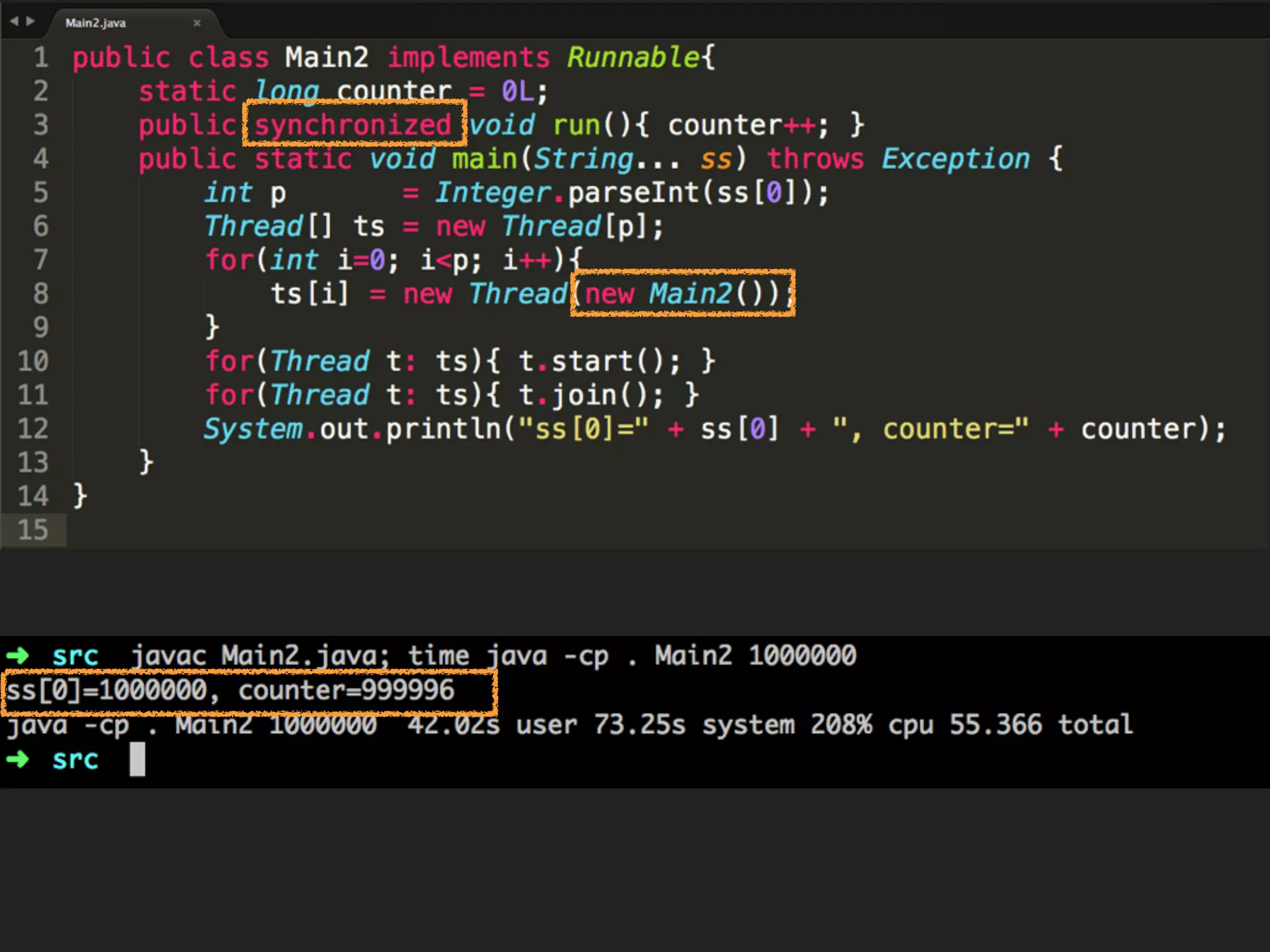
Task: Click line number 1 in gutter
Action: pos(41,58)
